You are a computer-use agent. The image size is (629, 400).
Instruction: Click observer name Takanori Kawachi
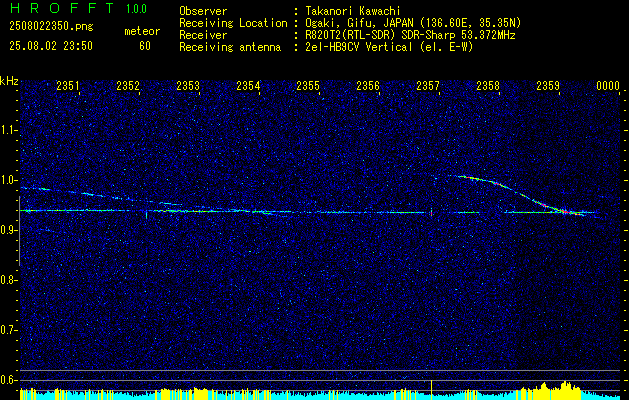[x=353, y=11]
